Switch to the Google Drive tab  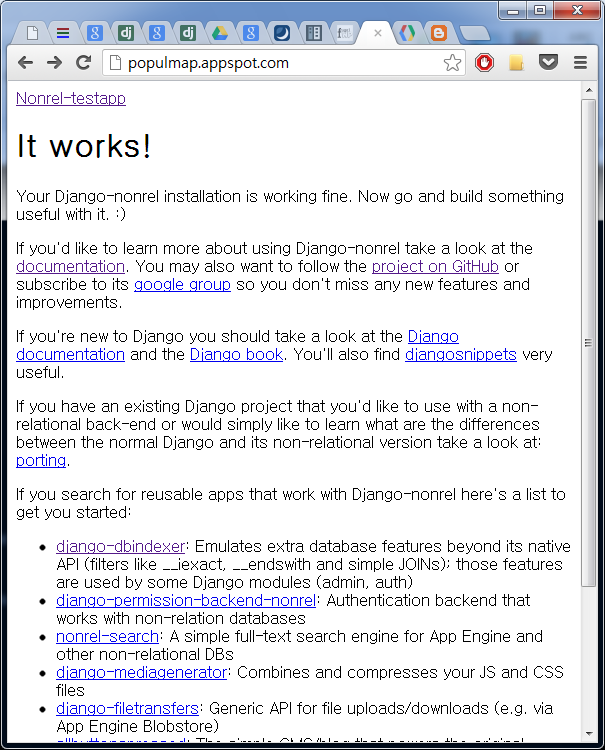(220, 33)
